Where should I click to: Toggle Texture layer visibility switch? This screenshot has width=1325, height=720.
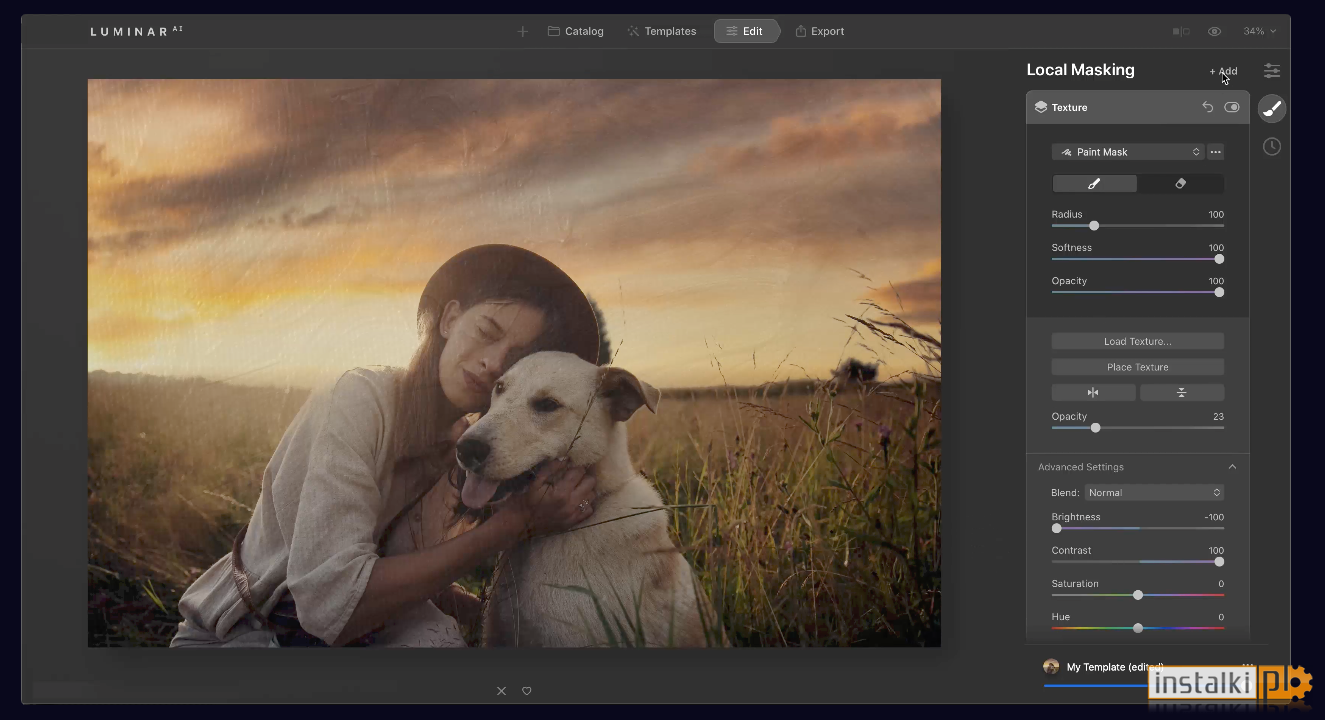(x=1232, y=107)
